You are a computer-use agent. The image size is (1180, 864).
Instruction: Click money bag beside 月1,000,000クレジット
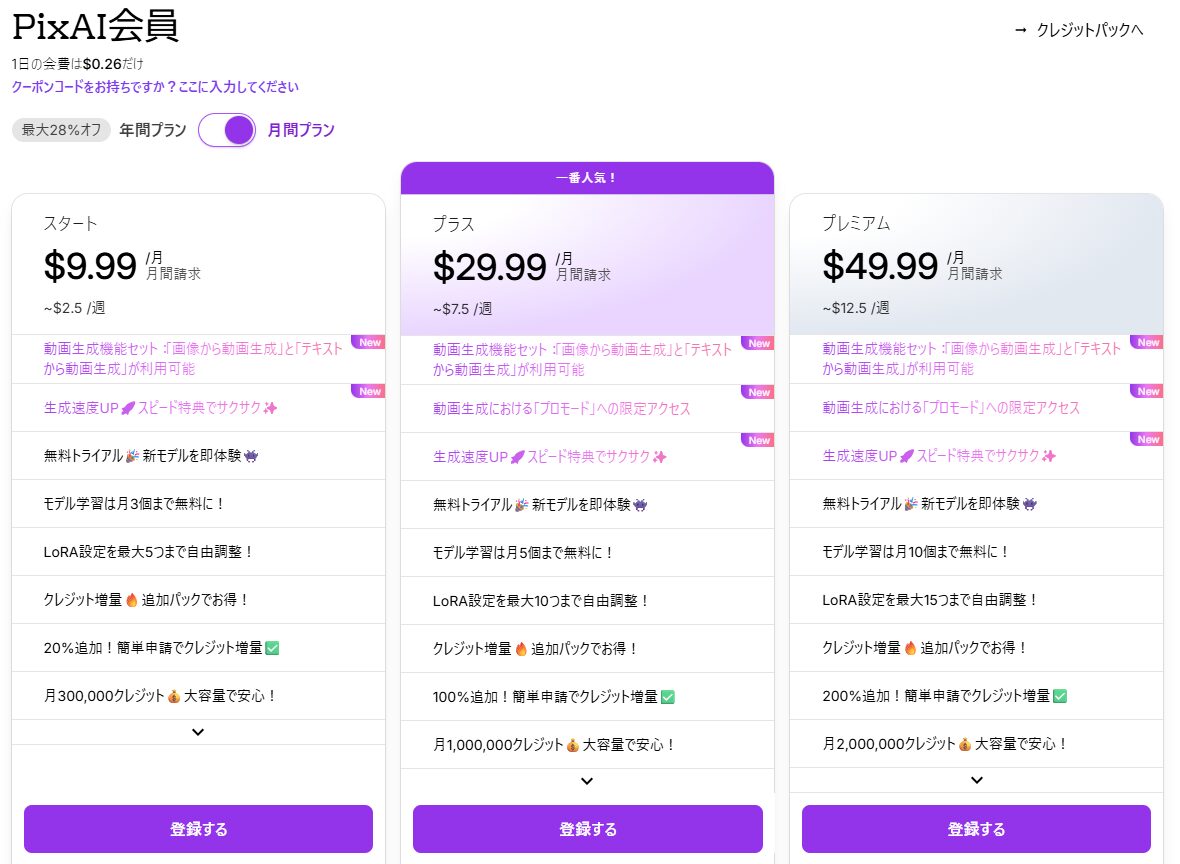(x=573, y=745)
